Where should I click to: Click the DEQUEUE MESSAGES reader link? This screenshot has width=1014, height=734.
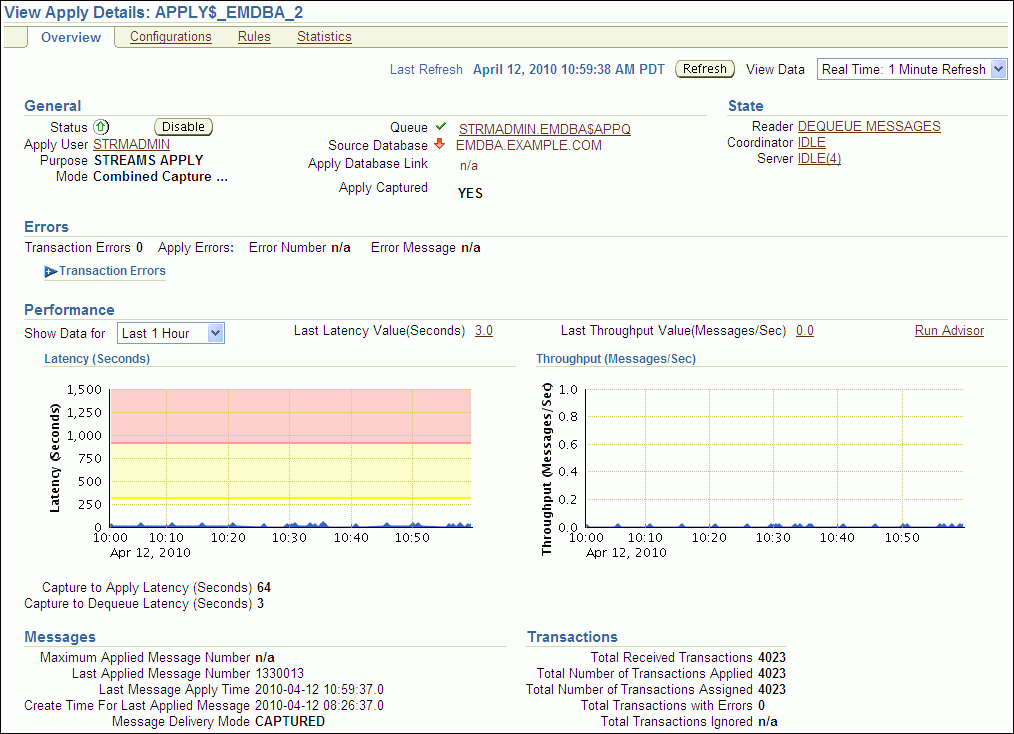pyautogui.click(x=869, y=126)
